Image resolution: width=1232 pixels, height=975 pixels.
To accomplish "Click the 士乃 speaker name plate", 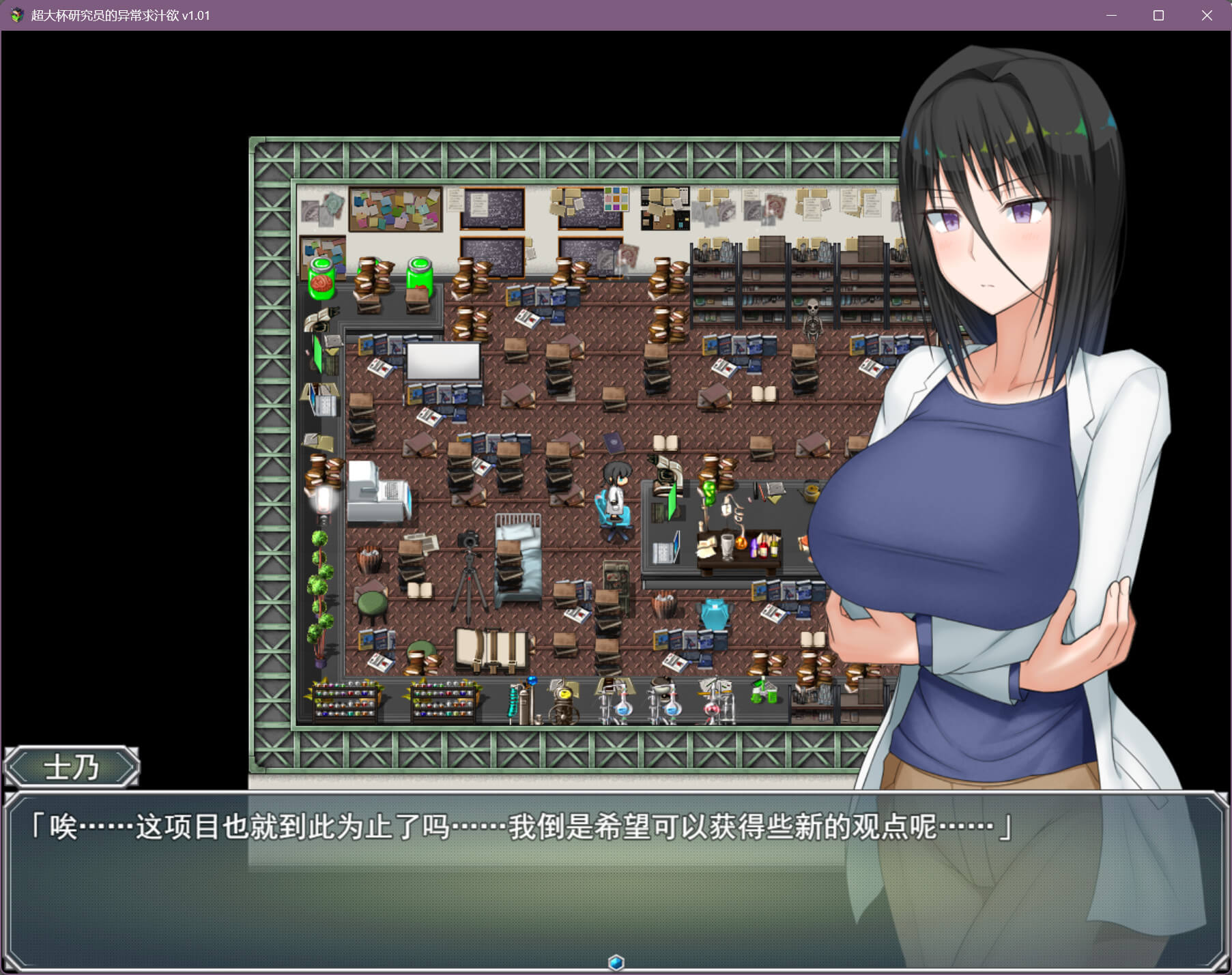I will coord(72,768).
